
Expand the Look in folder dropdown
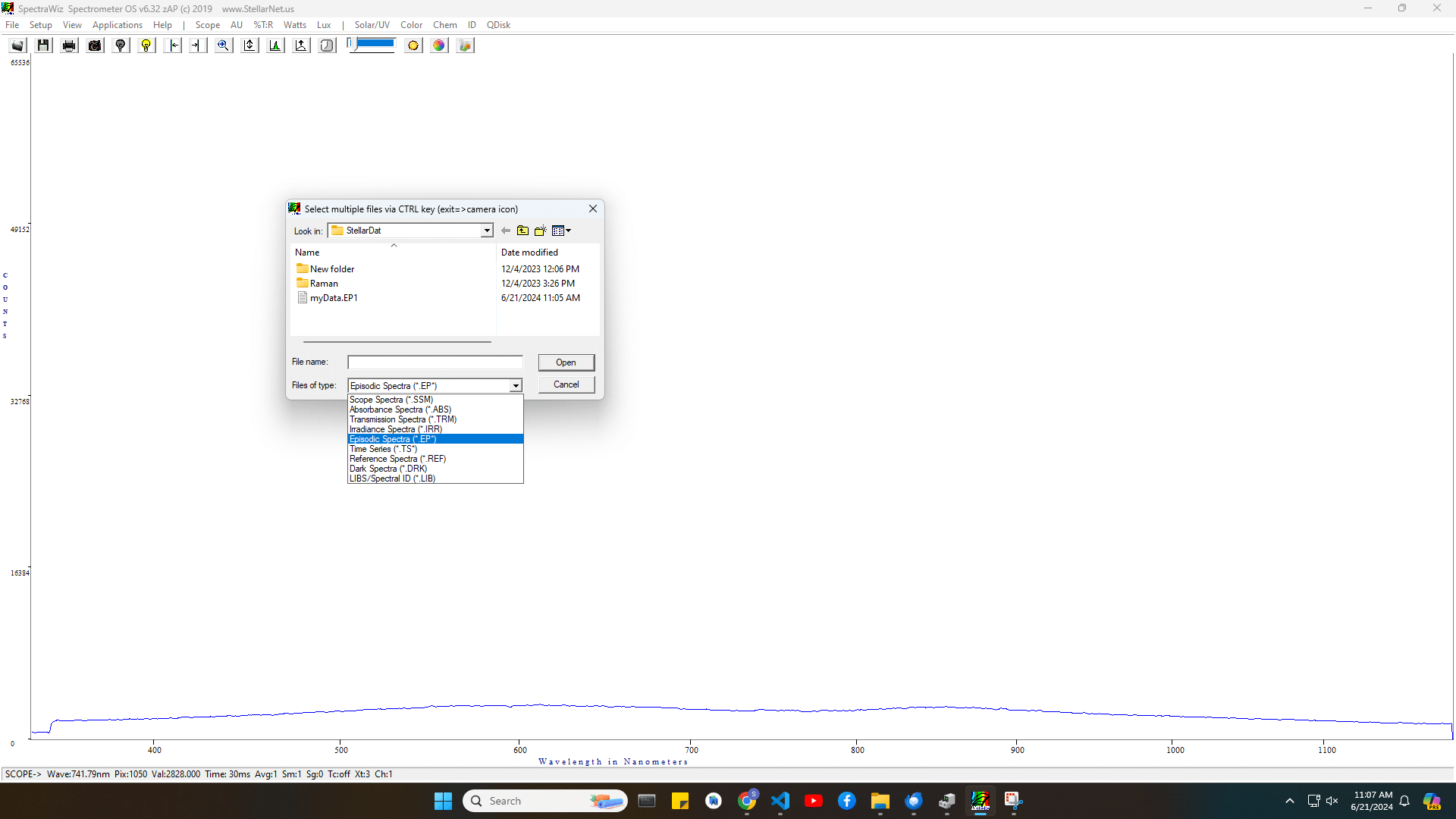click(487, 231)
